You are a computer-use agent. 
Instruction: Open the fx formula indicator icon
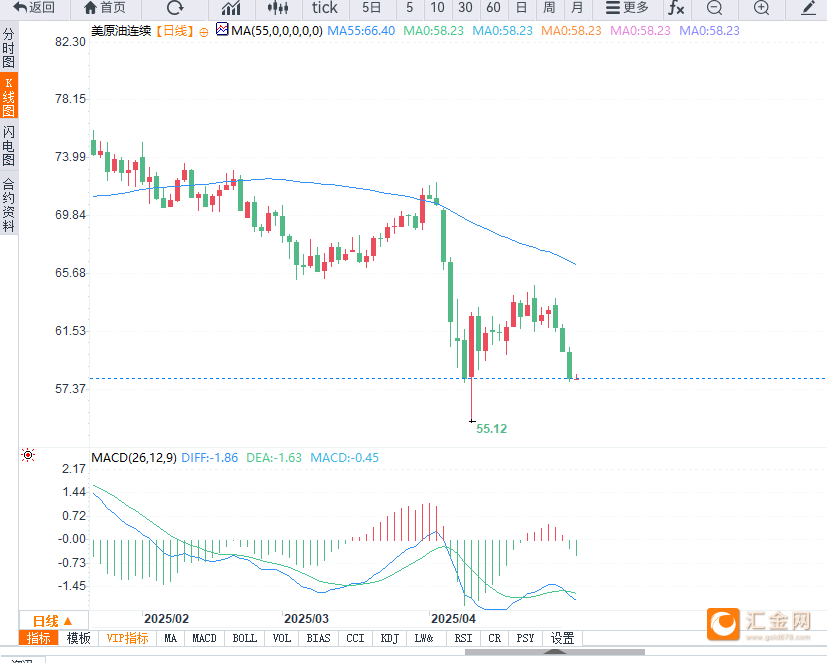click(x=676, y=8)
